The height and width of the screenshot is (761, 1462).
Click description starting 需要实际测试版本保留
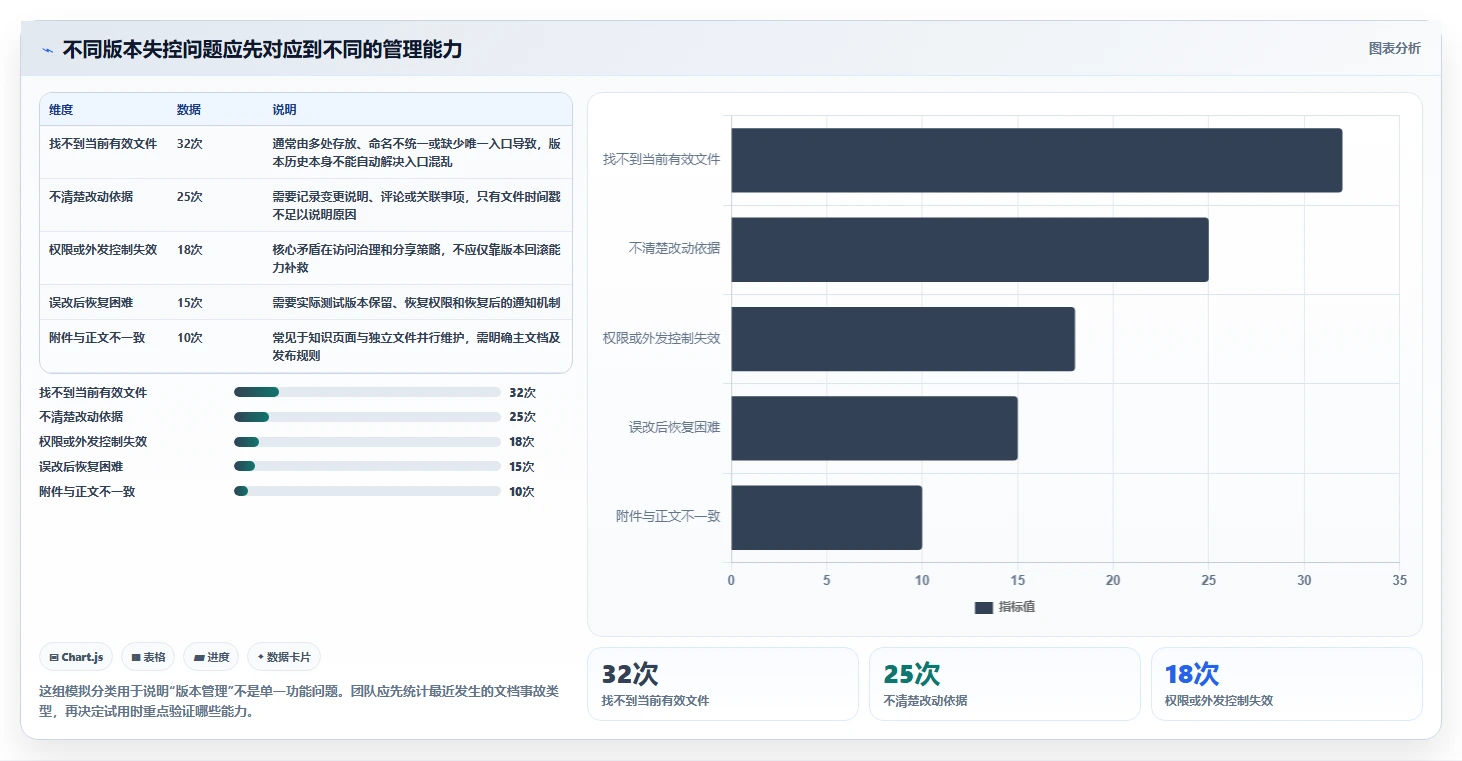416,303
